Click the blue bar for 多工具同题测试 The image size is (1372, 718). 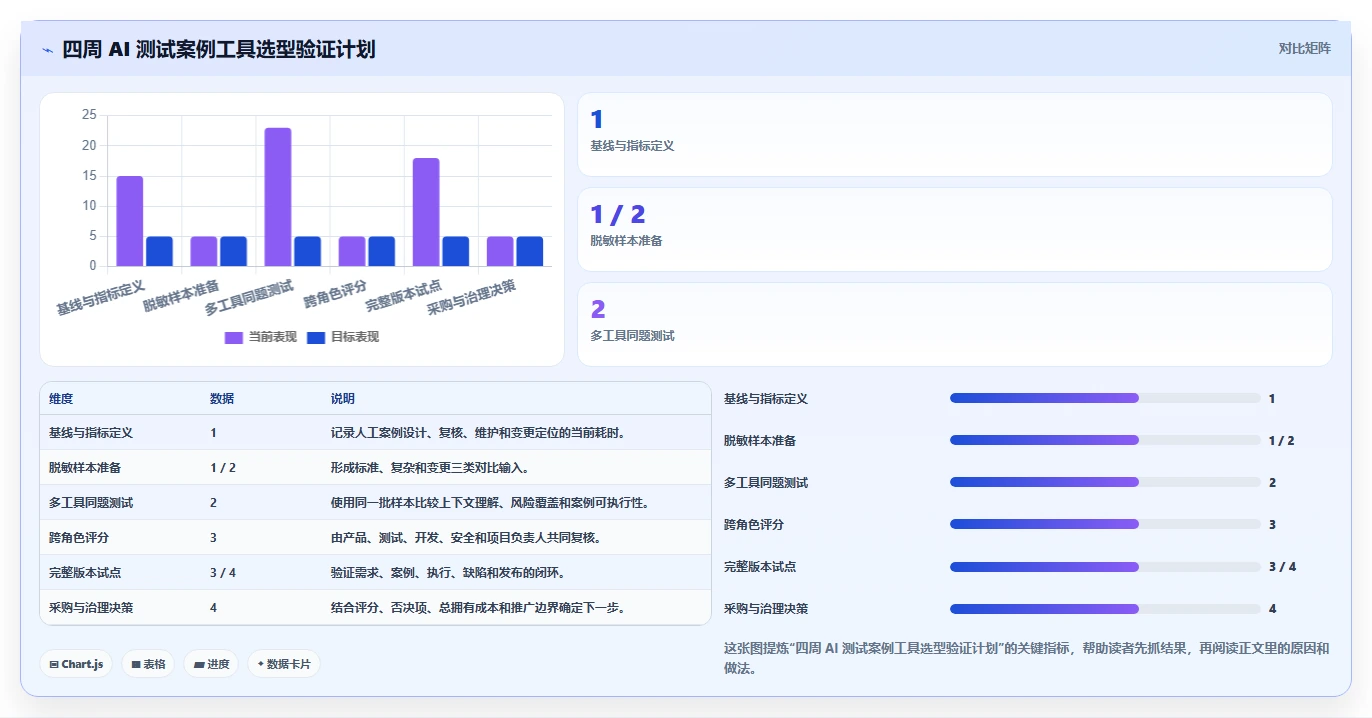(308, 251)
